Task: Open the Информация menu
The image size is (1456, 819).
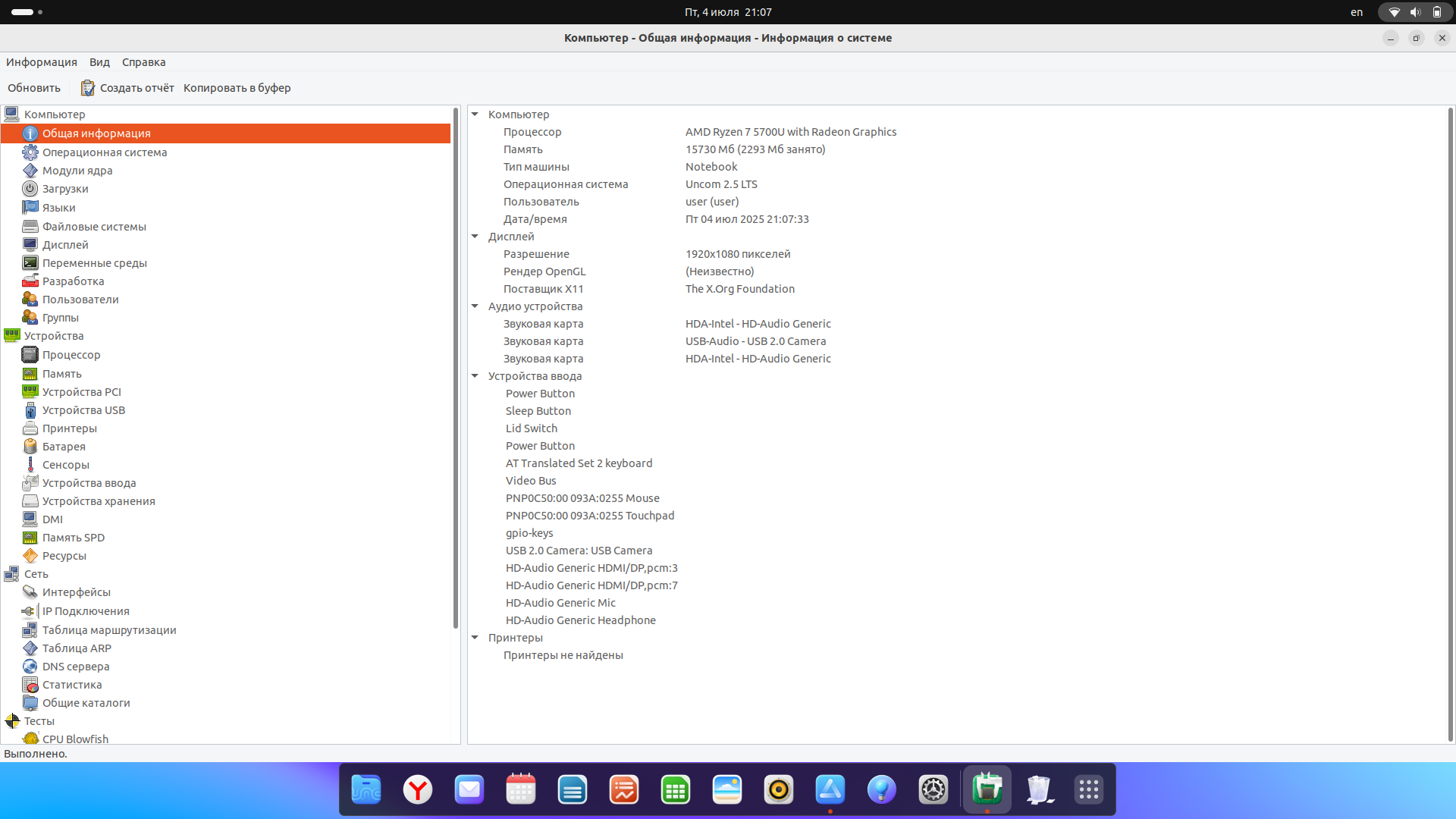Action: click(42, 62)
